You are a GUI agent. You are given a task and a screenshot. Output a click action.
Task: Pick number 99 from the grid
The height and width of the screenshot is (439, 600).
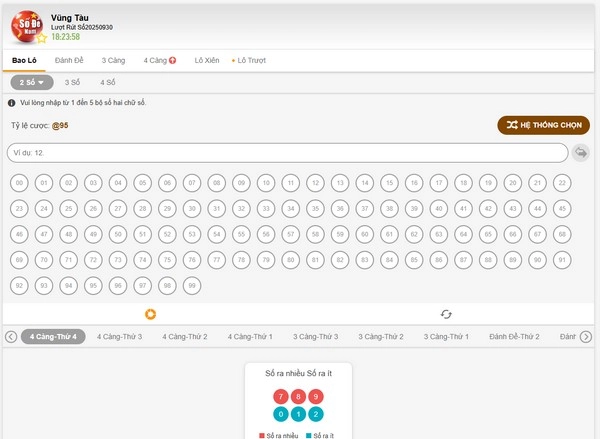pyautogui.click(x=192, y=286)
